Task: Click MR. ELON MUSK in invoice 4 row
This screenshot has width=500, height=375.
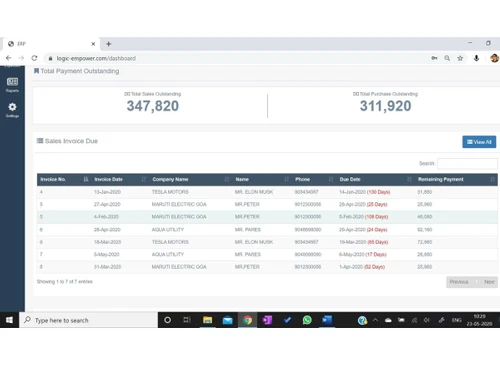Action: [254, 192]
